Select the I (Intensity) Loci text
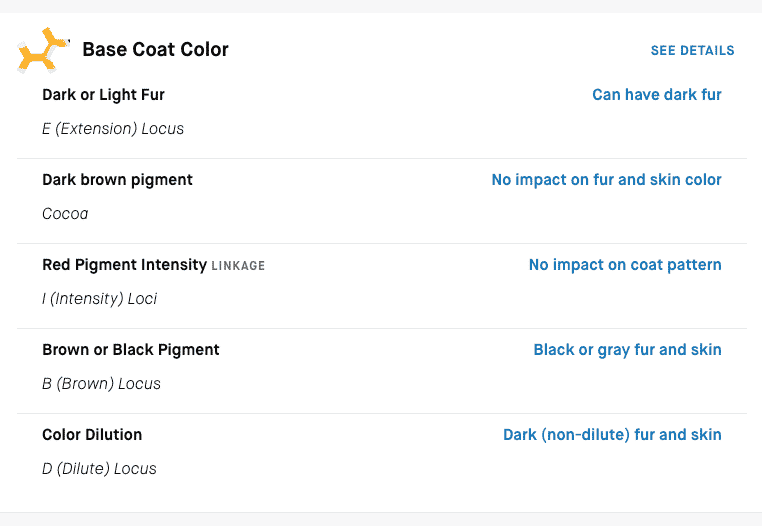 [100, 298]
